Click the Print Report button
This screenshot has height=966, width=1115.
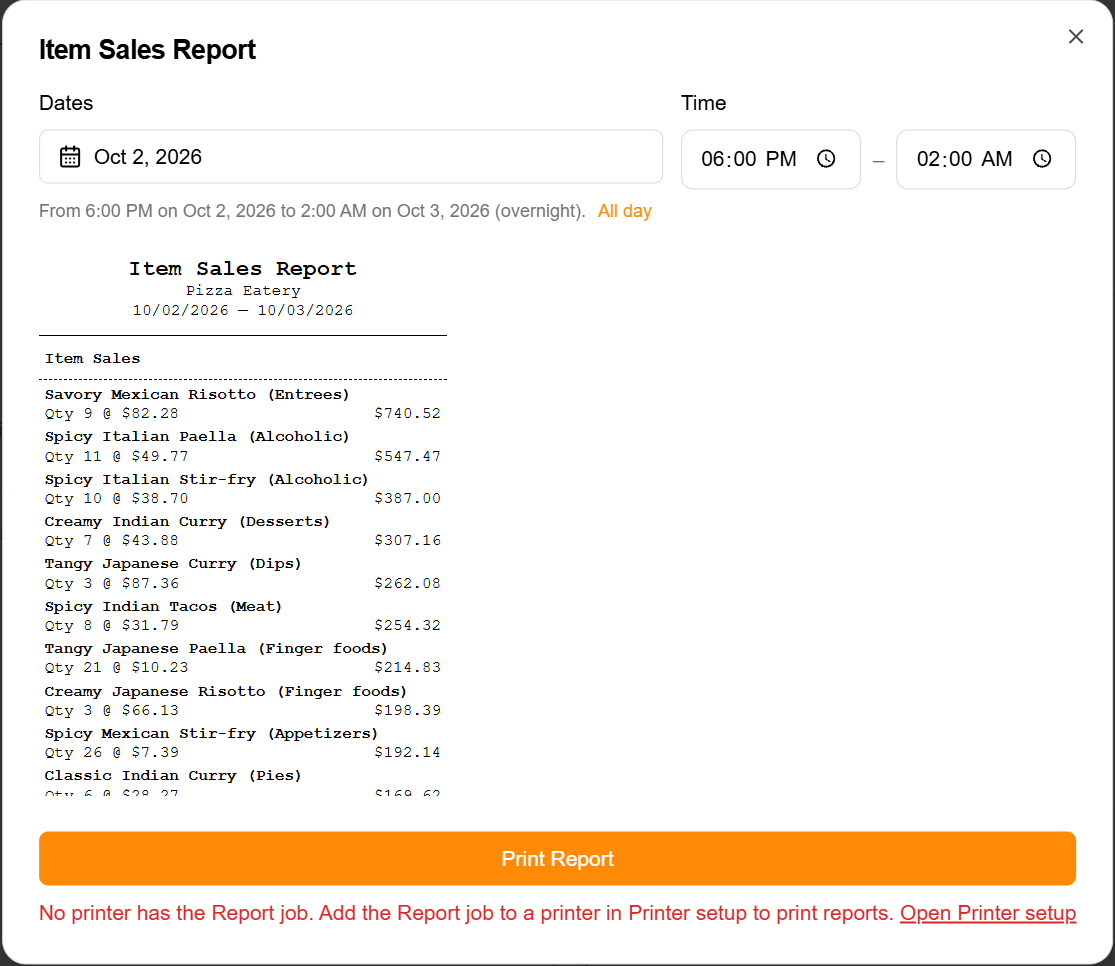(x=558, y=859)
